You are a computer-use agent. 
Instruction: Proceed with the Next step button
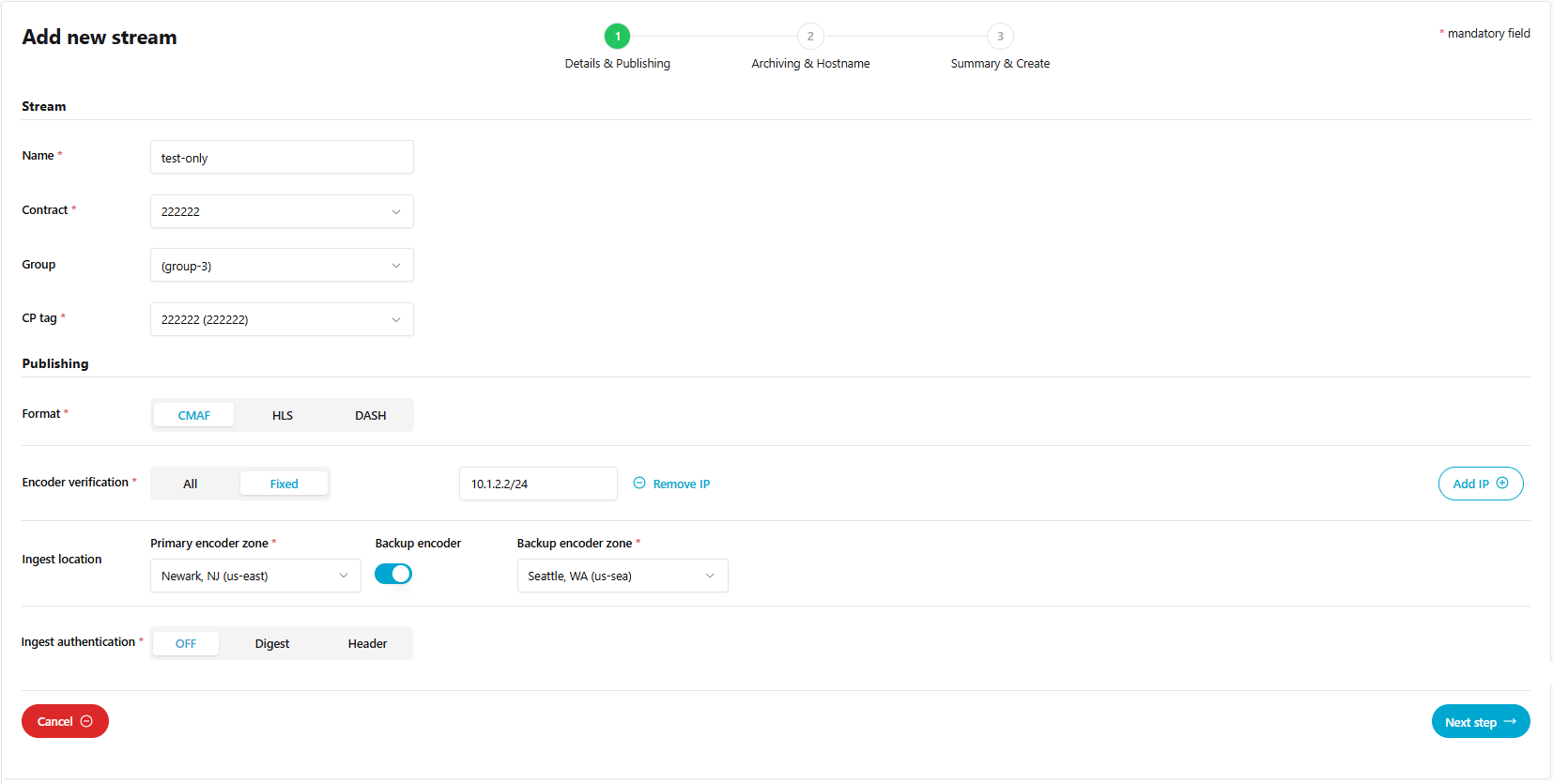pos(1480,721)
